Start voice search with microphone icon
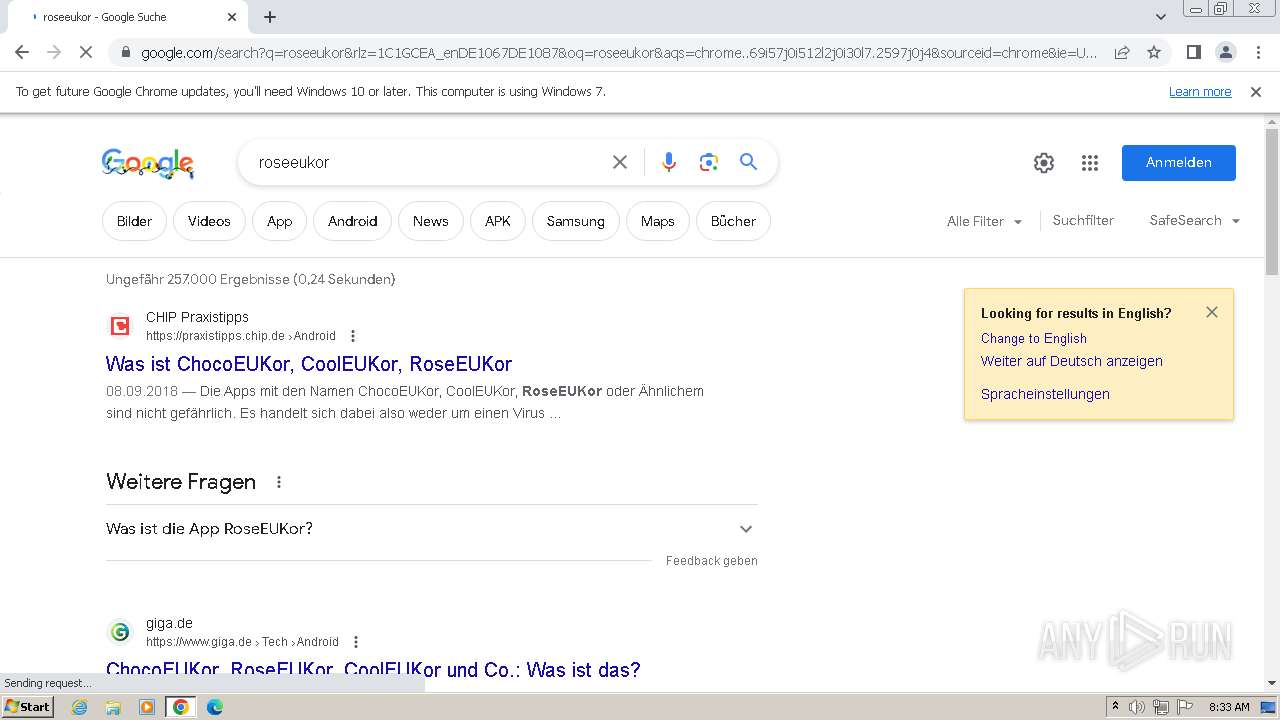Image resolution: width=1280 pixels, height=720 pixels. [669, 162]
